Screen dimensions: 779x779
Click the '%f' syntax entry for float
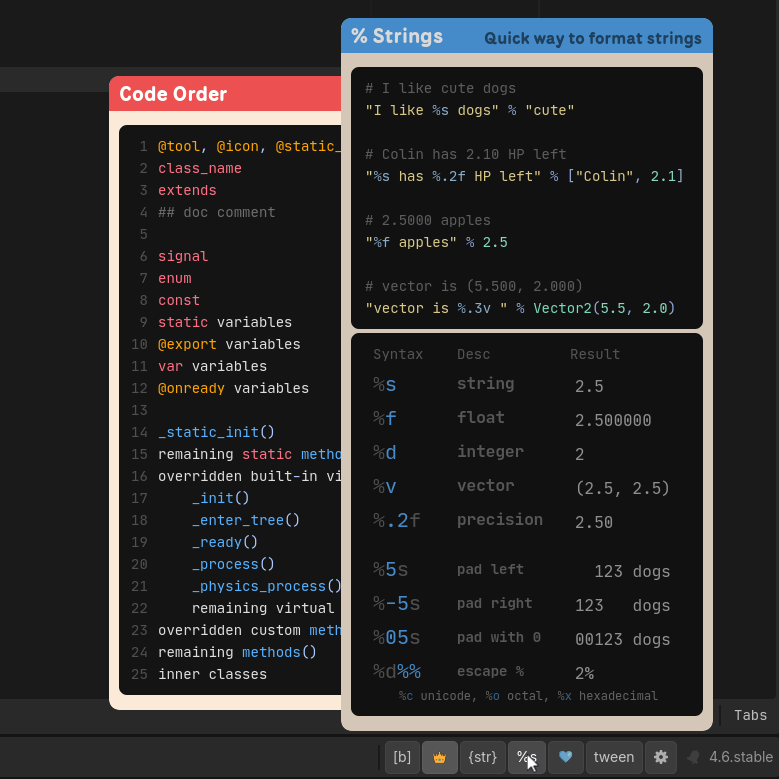385,419
